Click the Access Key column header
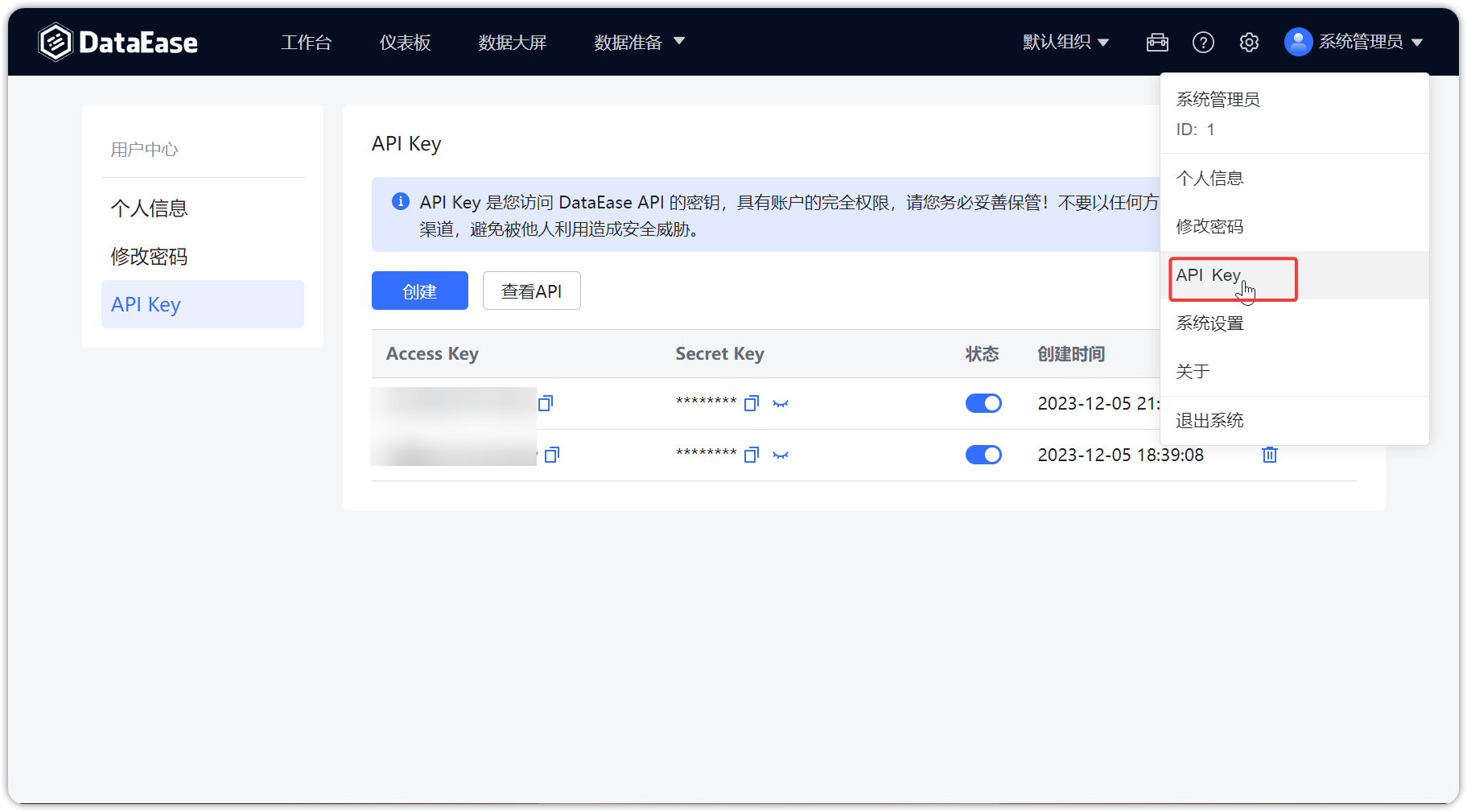This screenshot has height=812, width=1467. [x=432, y=354]
